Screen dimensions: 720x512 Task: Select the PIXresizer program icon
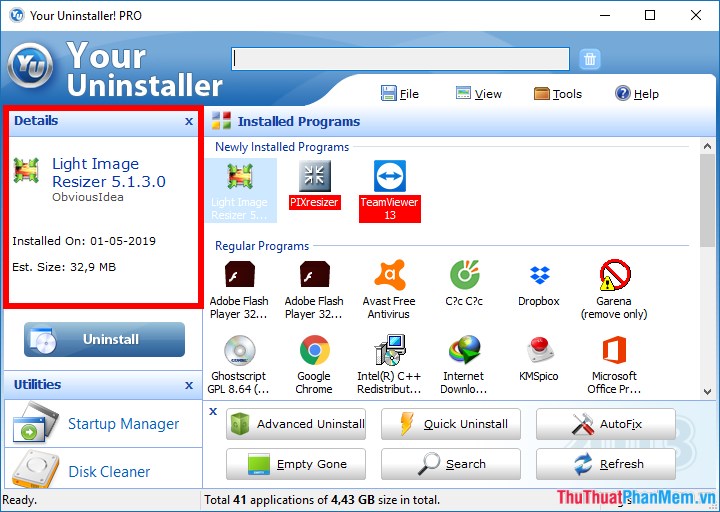coord(315,176)
